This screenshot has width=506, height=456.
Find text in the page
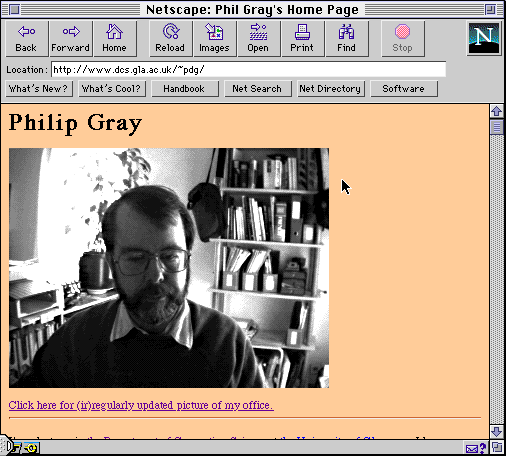[x=346, y=39]
